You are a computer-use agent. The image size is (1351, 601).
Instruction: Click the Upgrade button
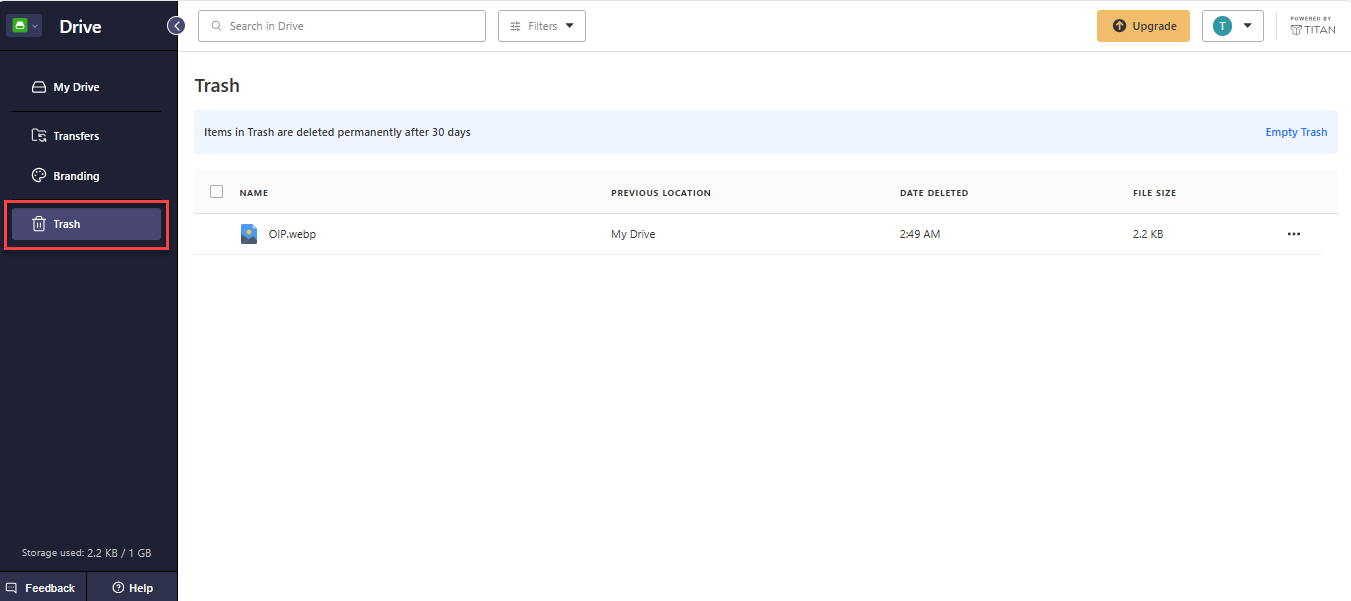tap(1143, 26)
